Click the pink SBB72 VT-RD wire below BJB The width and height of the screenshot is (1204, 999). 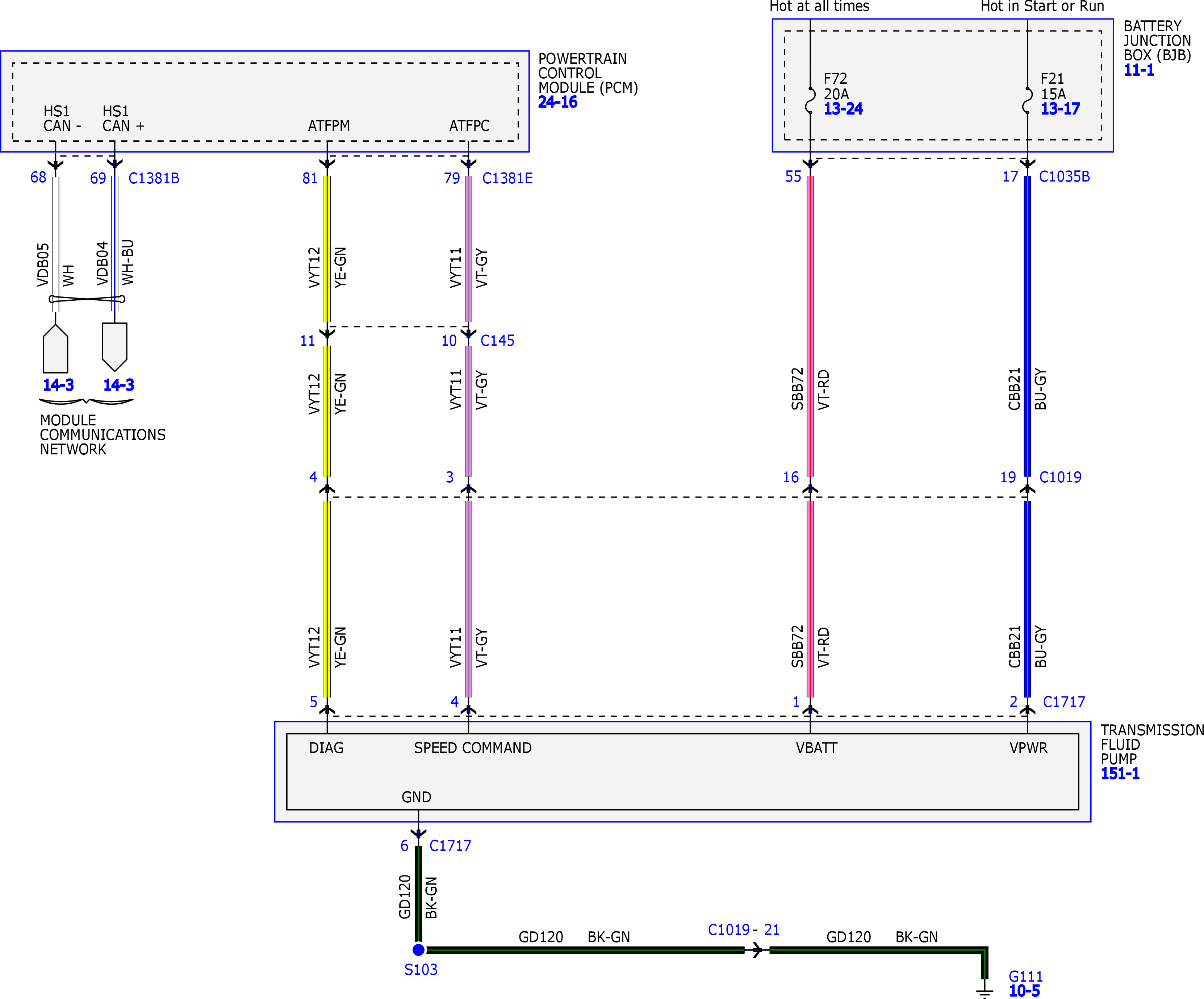coord(810,326)
